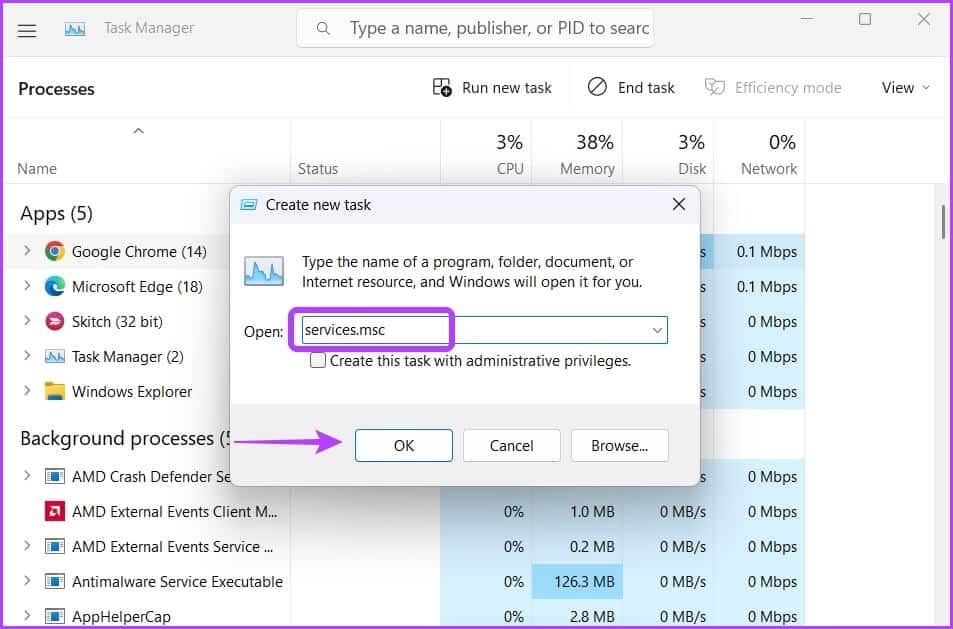953x629 pixels.
Task: Enable Create this task with administrative privileges
Action: click(x=318, y=361)
